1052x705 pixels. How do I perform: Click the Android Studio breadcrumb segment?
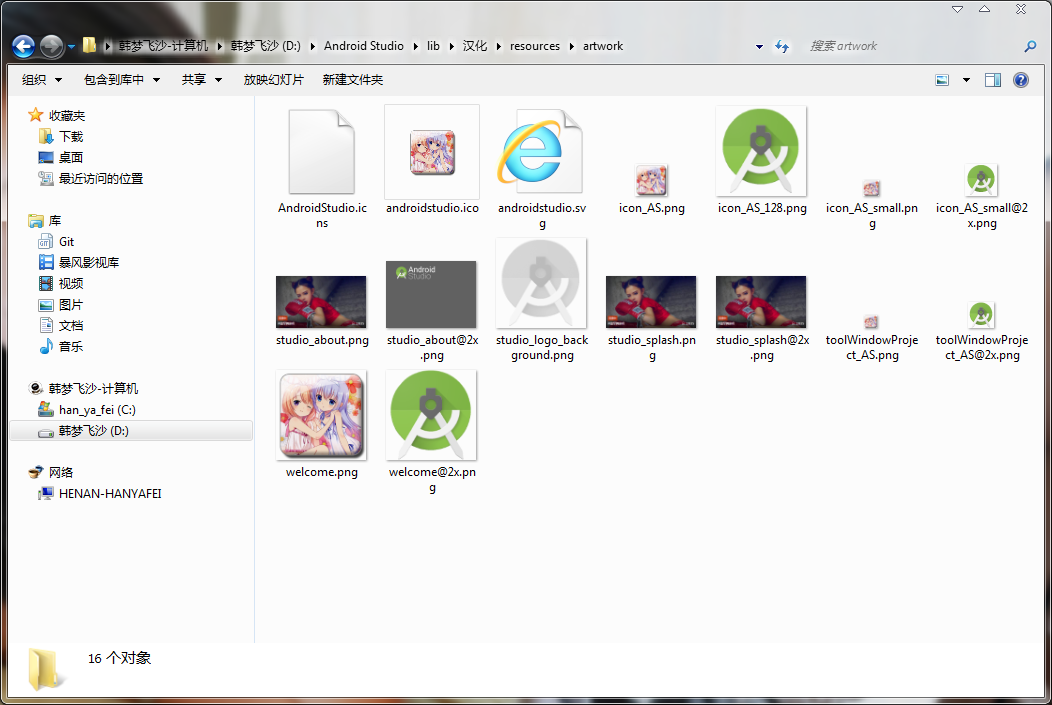364,46
